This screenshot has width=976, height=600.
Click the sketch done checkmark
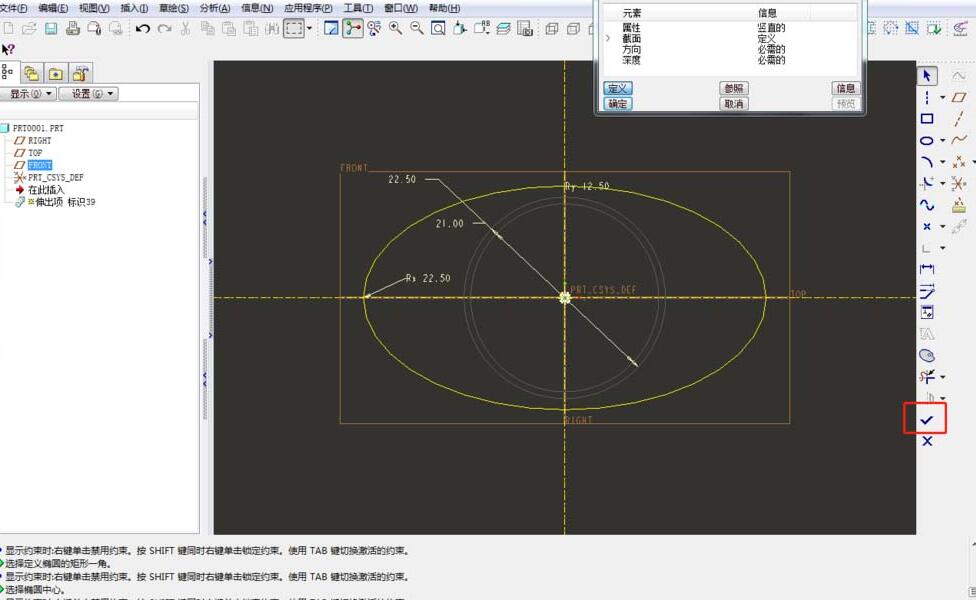(926, 420)
